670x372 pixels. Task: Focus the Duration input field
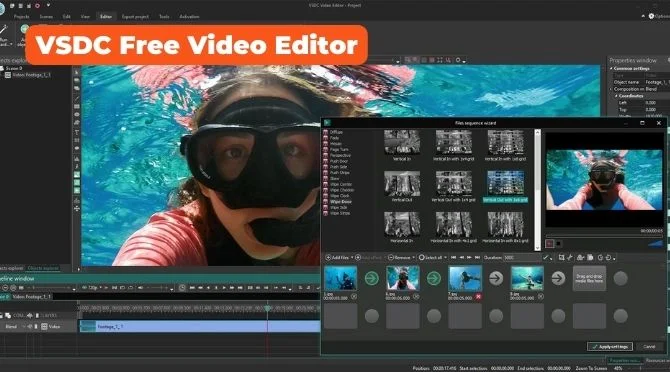522,258
